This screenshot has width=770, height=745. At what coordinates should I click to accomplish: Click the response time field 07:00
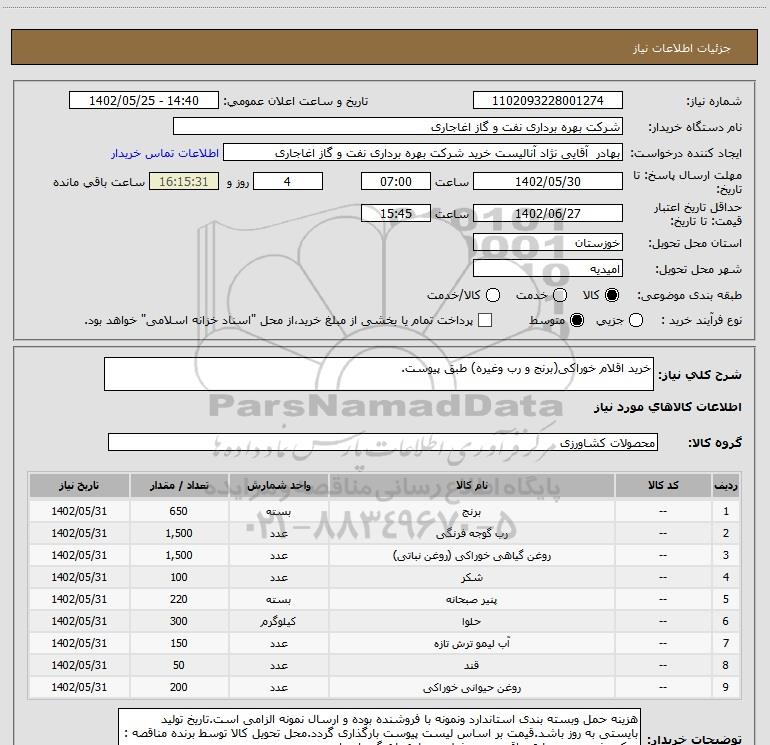point(396,181)
